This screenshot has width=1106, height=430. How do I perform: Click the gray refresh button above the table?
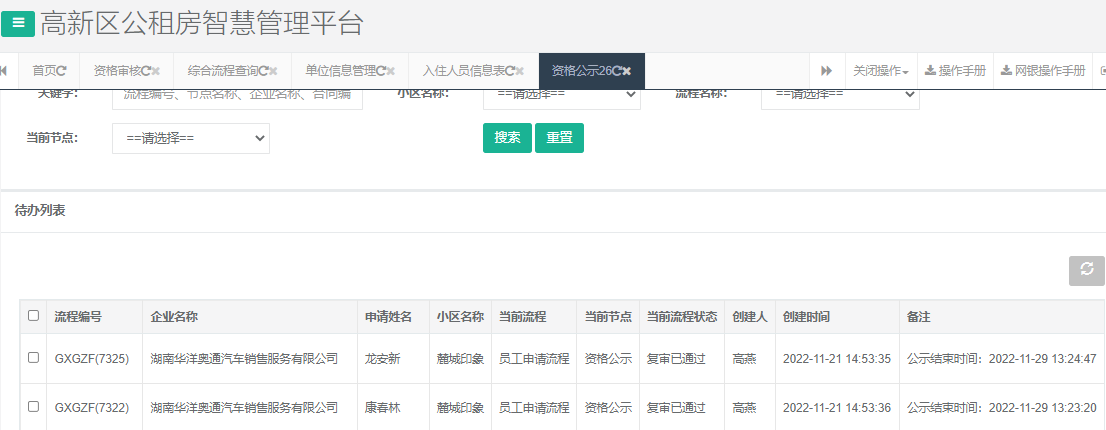[x=1086, y=271]
